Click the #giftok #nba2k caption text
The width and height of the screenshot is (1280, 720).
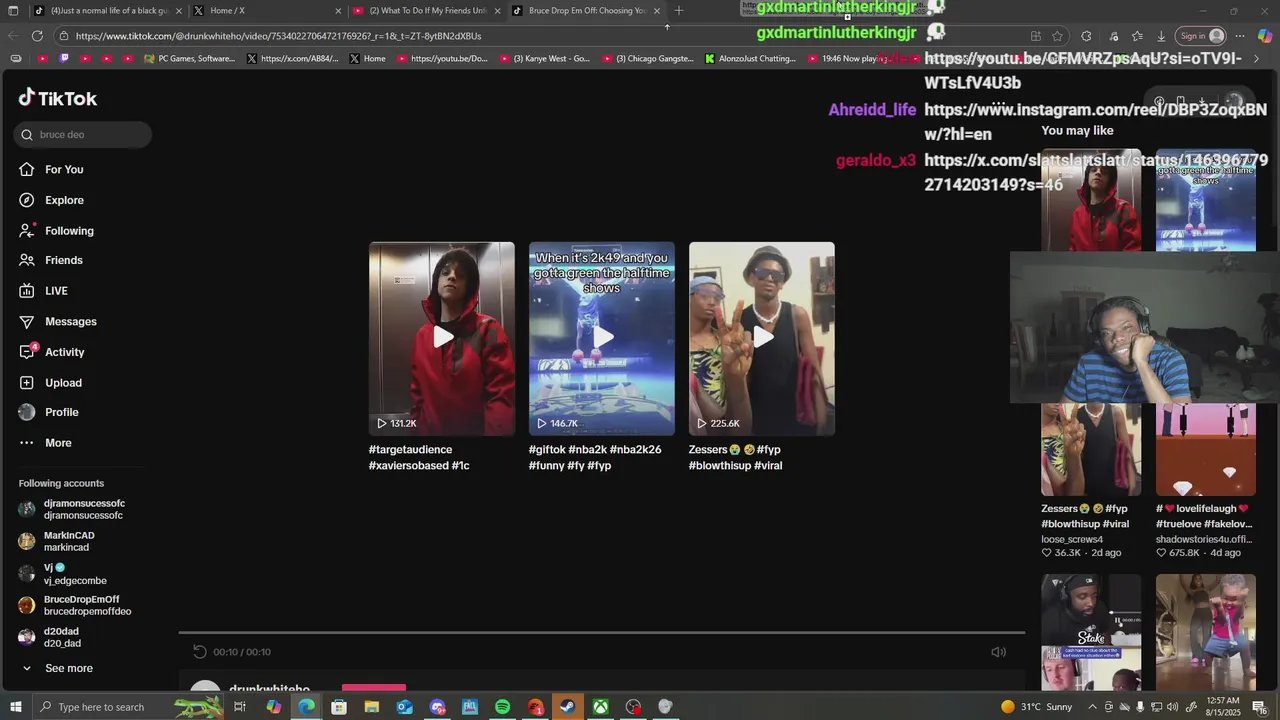(x=595, y=457)
